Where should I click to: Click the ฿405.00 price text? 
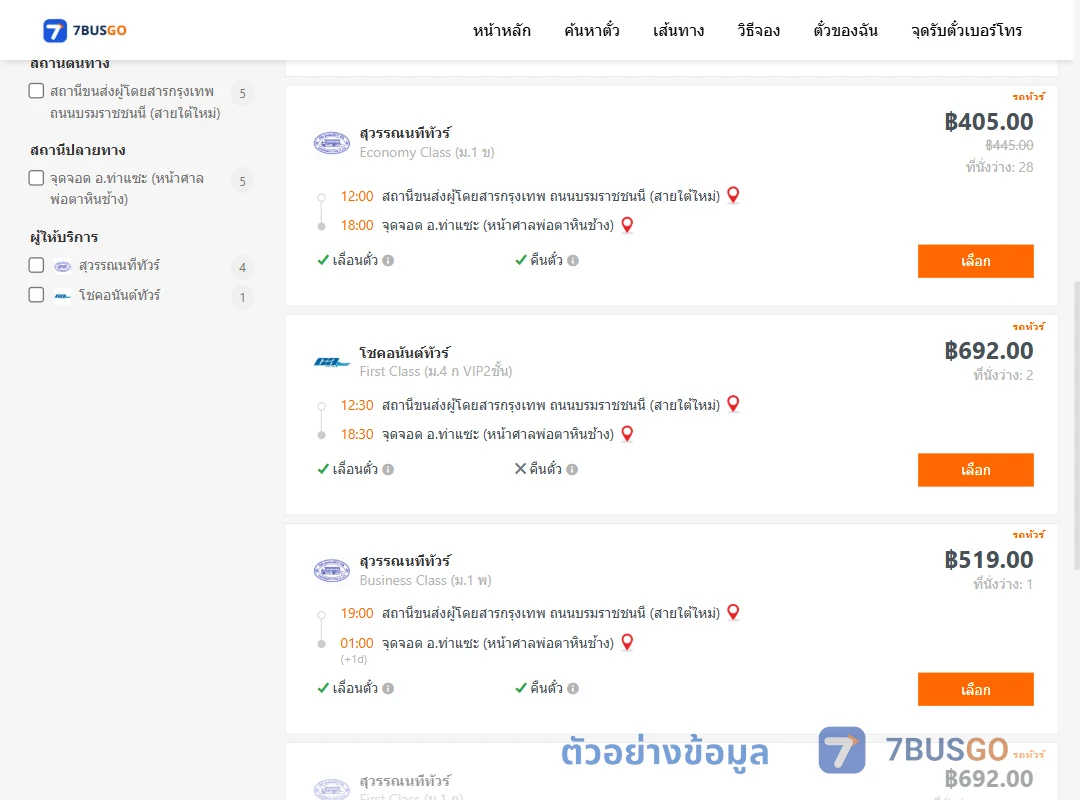point(988,122)
